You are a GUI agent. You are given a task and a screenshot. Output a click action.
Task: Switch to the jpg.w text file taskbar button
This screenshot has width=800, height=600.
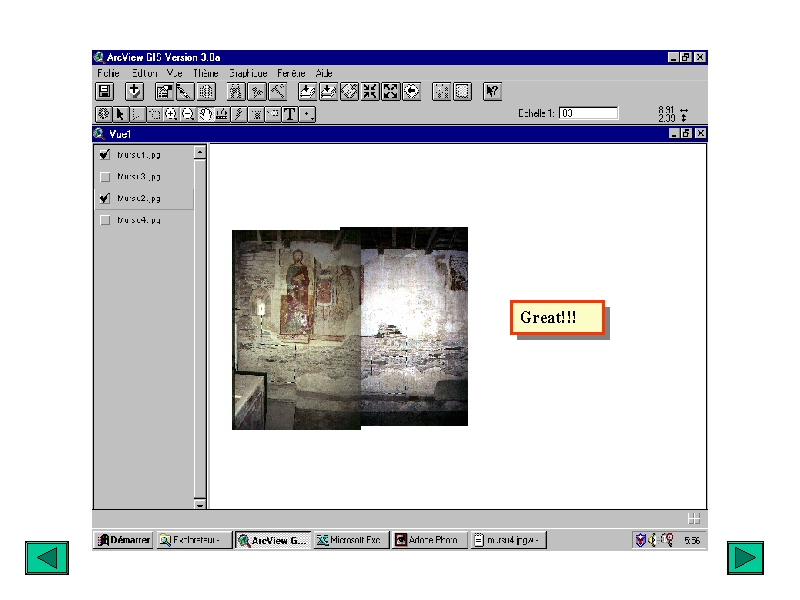(508, 540)
